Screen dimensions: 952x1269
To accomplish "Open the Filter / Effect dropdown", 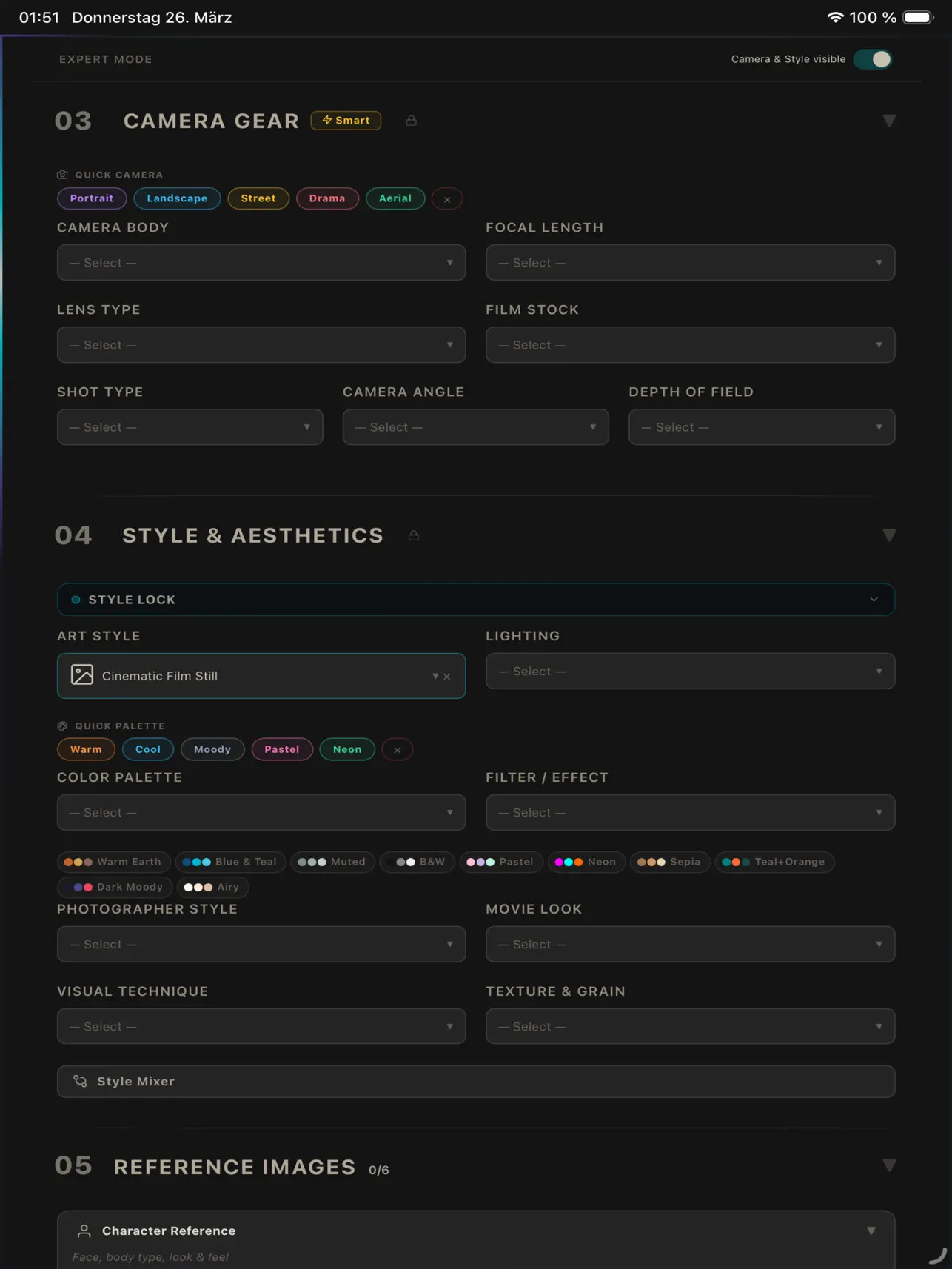I will 690,813.
